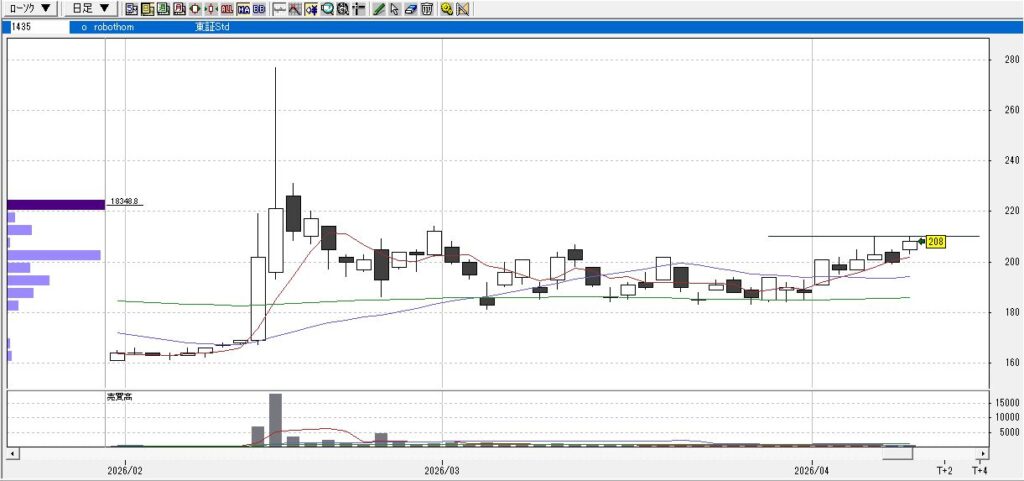Click the trash can delete icon

click(426, 10)
